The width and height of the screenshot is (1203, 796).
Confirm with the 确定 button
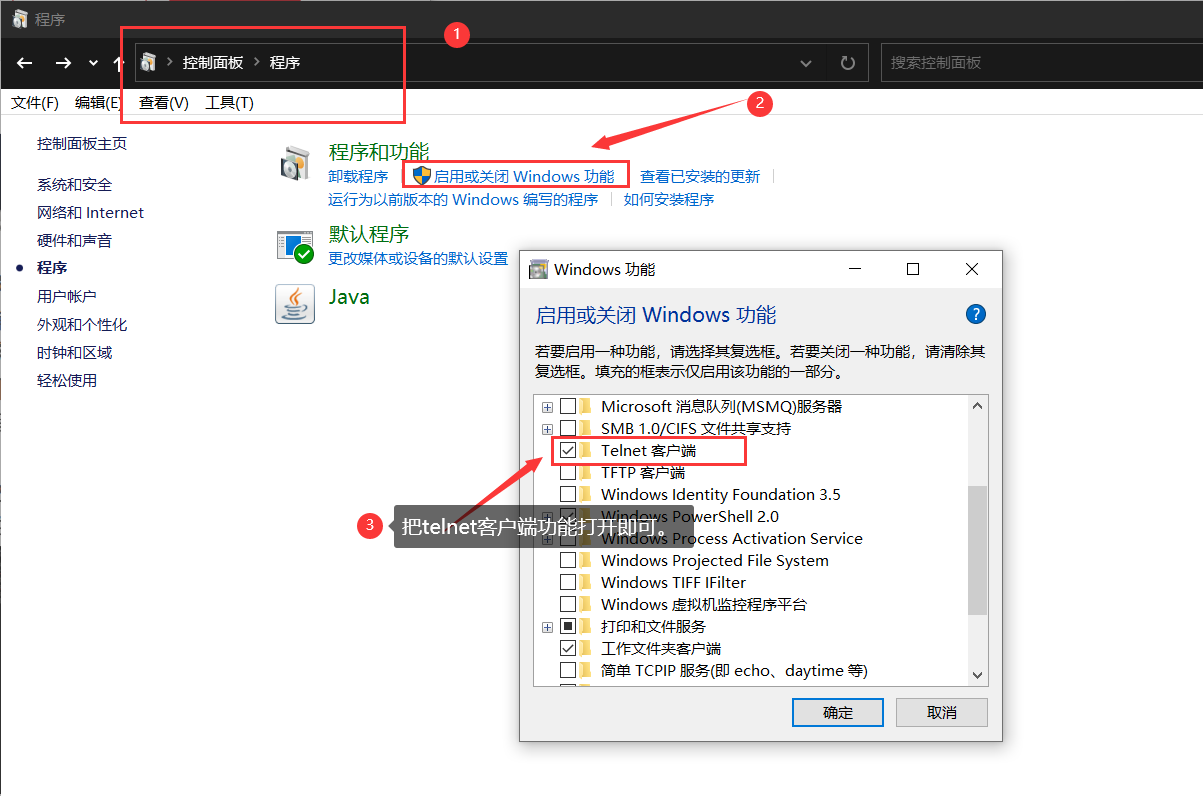pos(838,712)
